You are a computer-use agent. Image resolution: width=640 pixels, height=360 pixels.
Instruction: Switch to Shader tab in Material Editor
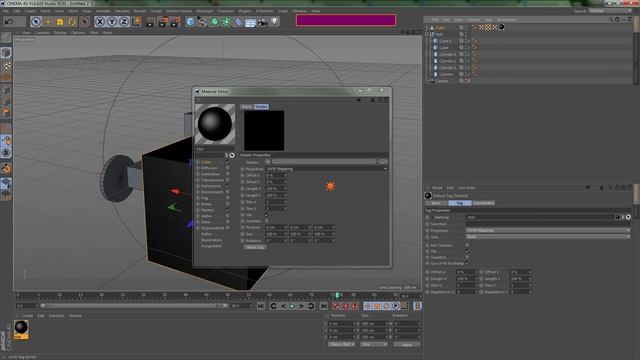pyautogui.click(x=261, y=107)
